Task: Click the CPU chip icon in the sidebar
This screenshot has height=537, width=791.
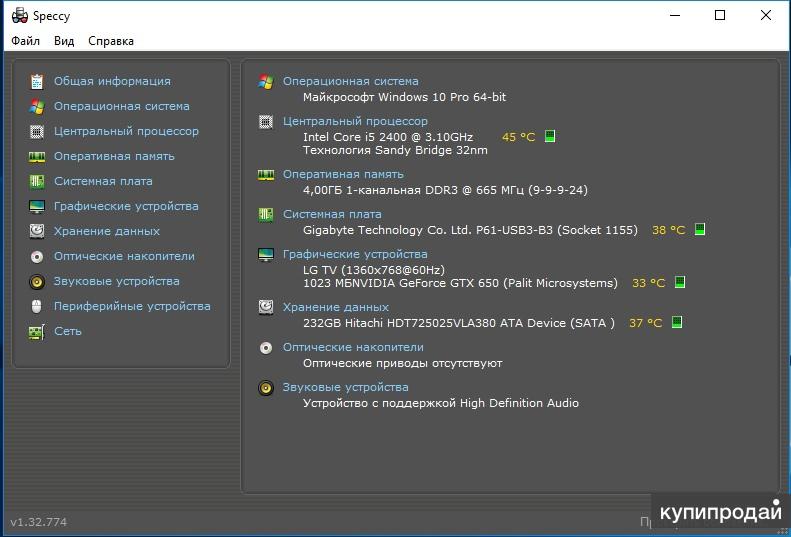Action: tap(37, 131)
